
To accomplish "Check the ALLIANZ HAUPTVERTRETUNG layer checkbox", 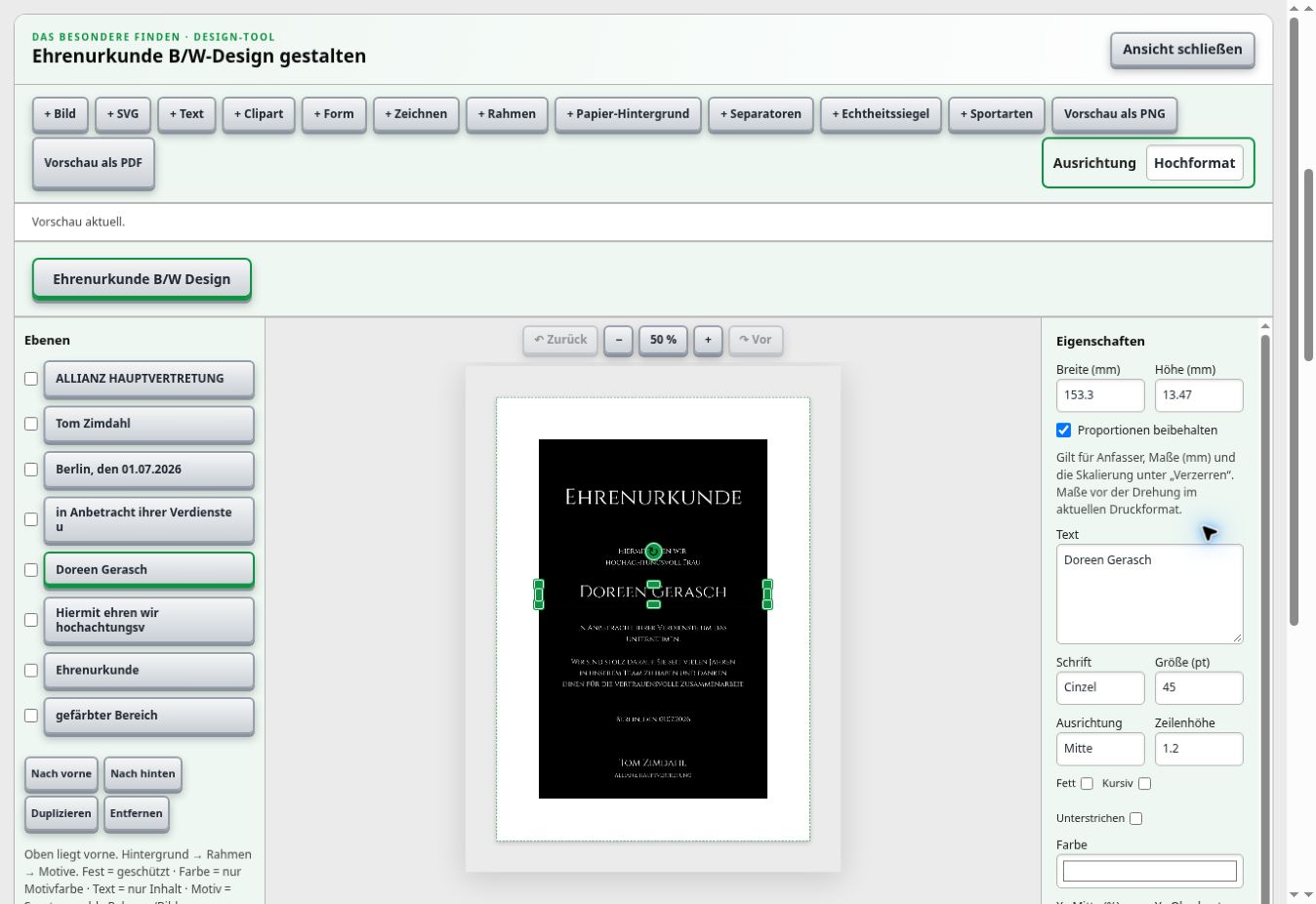I will point(31,379).
